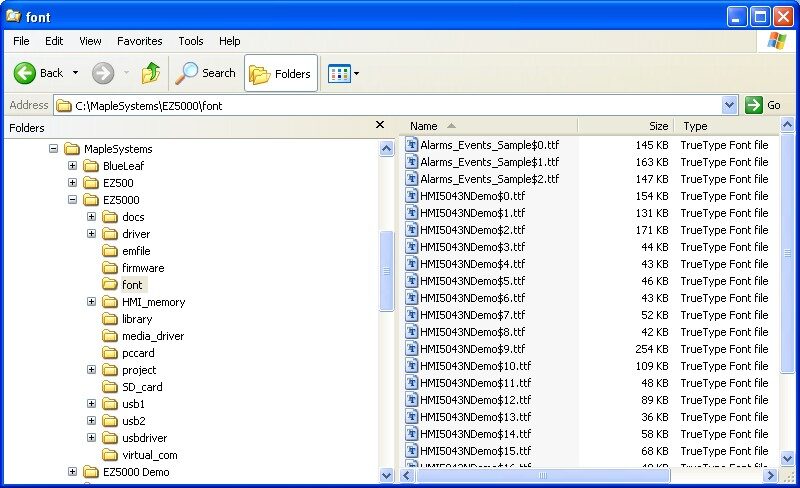800x488 pixels.
Task: Sort files by the Size column header
Action: [x=626, y=126]
